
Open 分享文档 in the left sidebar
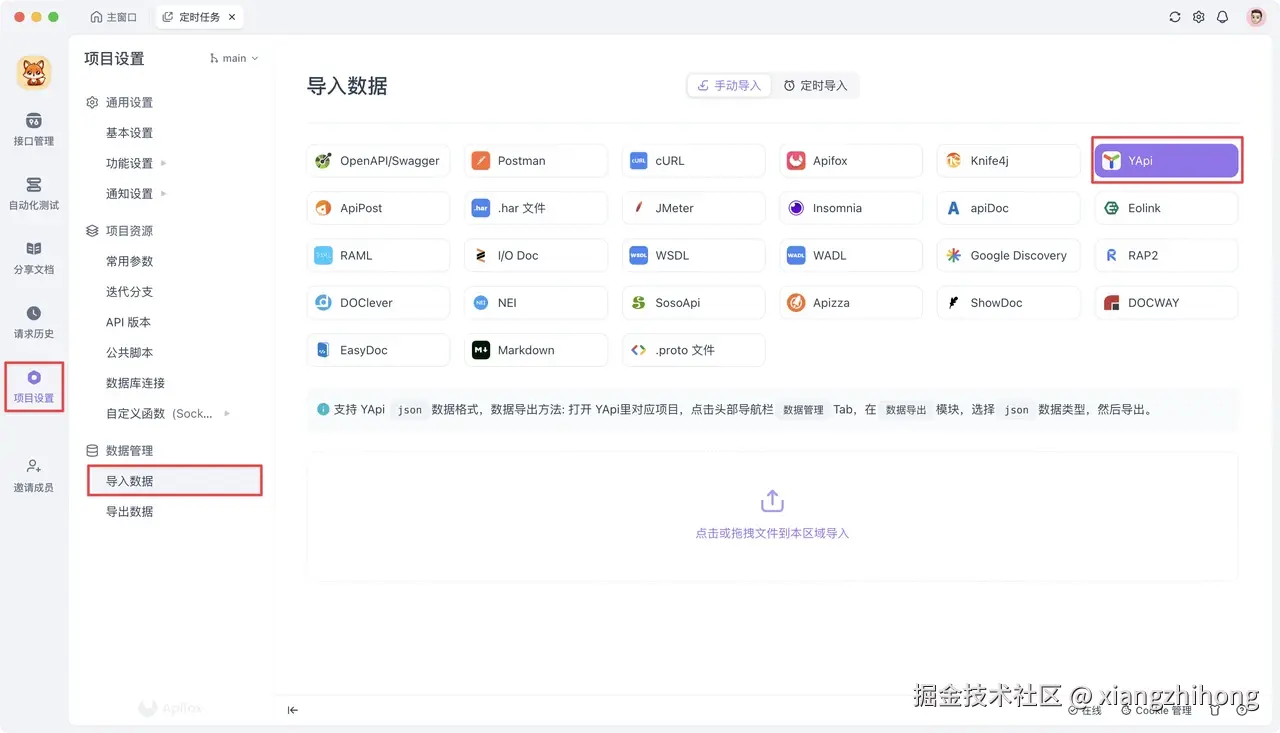tap(34, 258)
